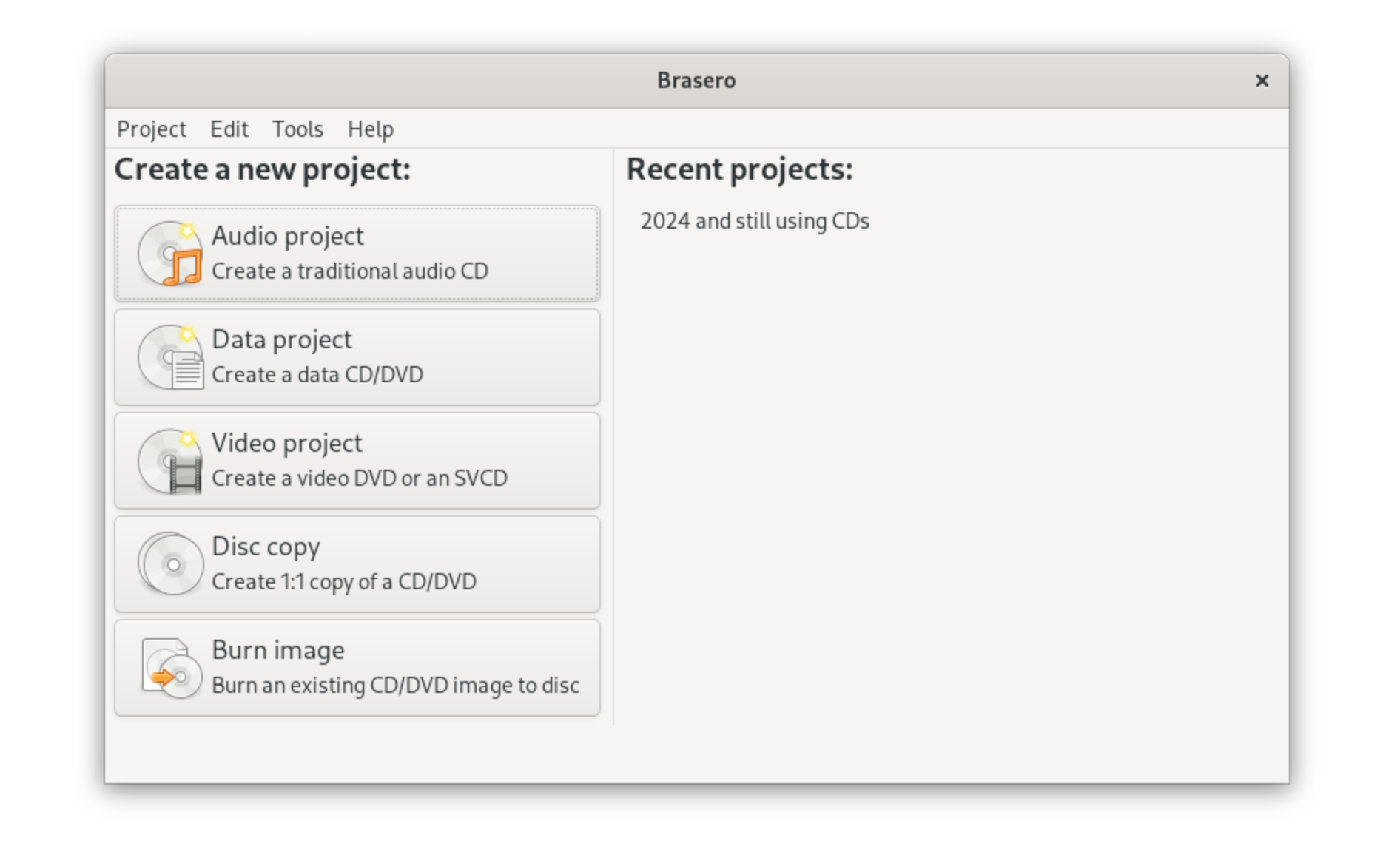
Task: Open recent project '2024 and still using CDs'
Action: (x=755, y=221)
